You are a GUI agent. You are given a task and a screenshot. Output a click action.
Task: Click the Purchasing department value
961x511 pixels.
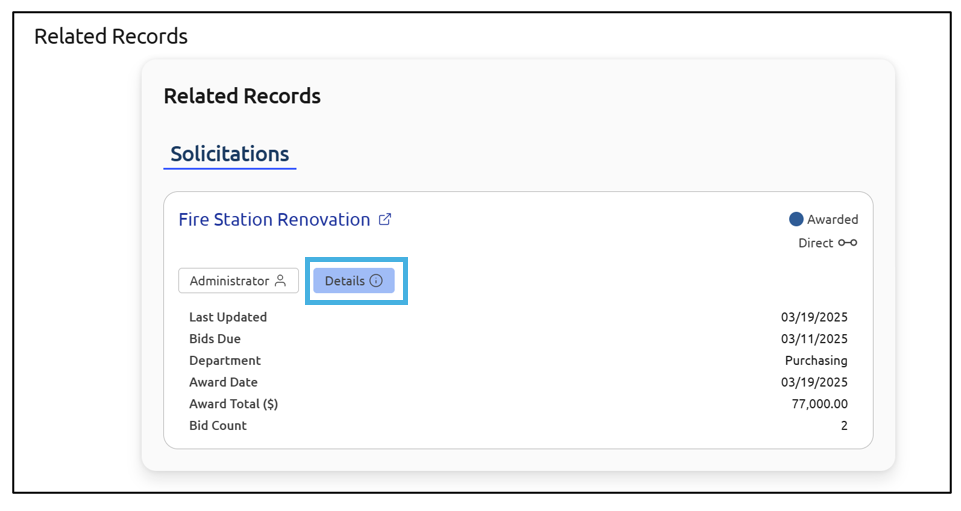pos(816,361)
